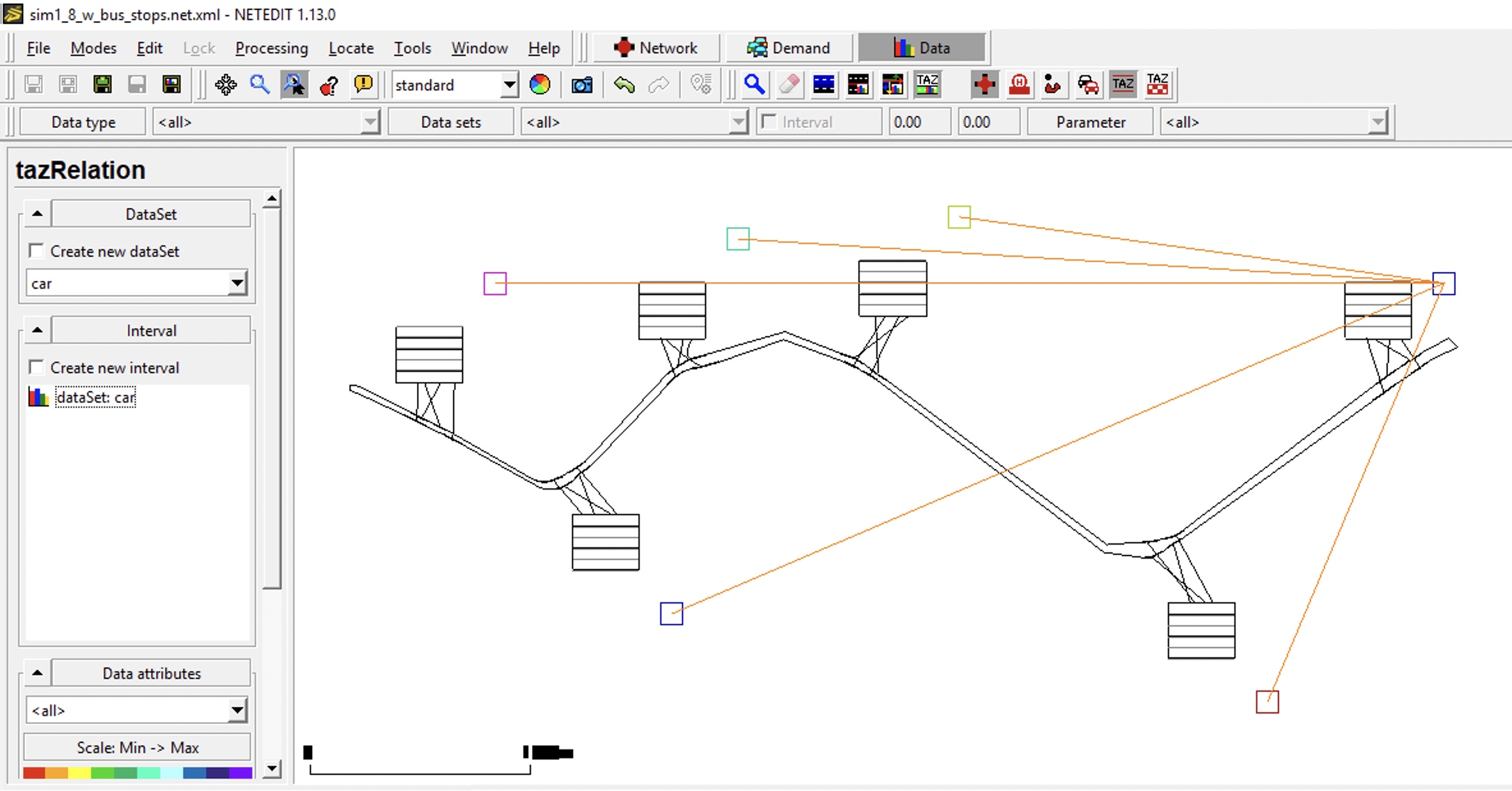Open the File menu
Image resolution: width=1512 pixels, height=791 pixels.
38,48
